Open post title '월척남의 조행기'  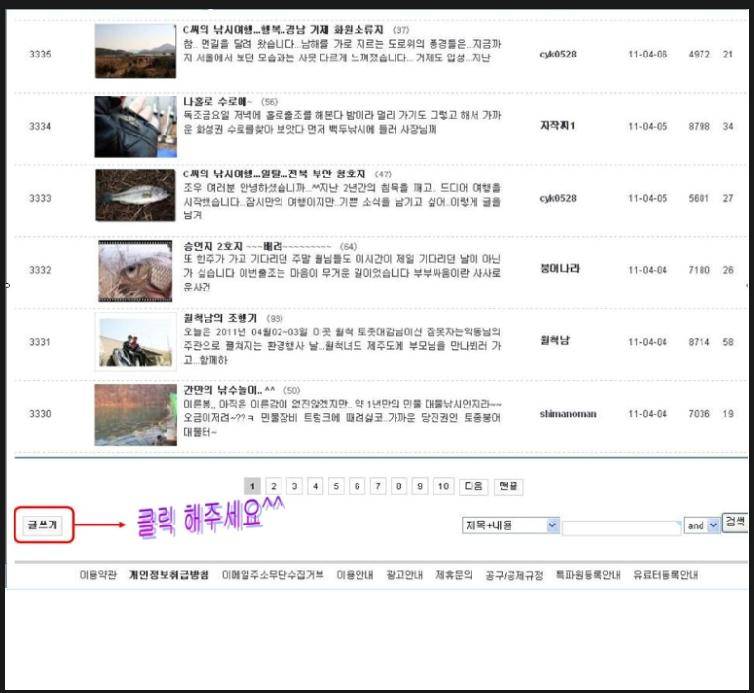pos(220,318)
